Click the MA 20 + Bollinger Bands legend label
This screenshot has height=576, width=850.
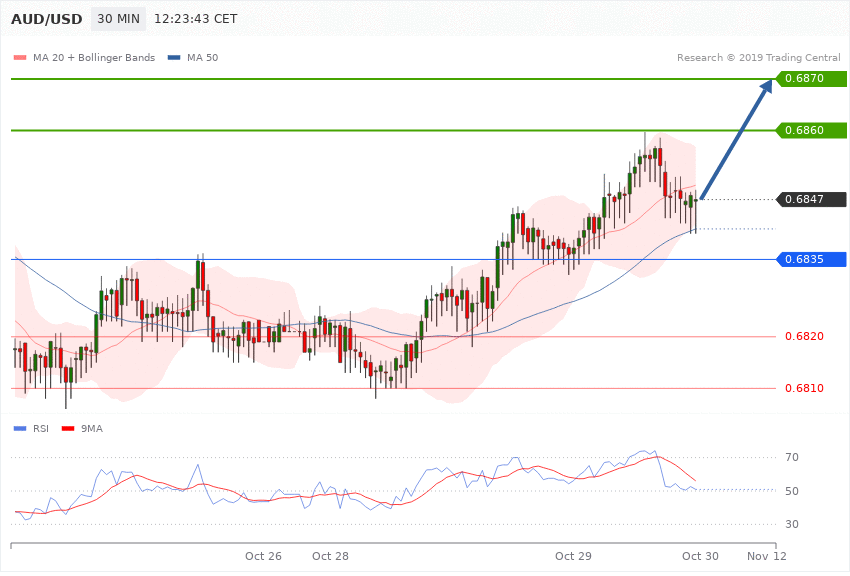pos(94,57)
